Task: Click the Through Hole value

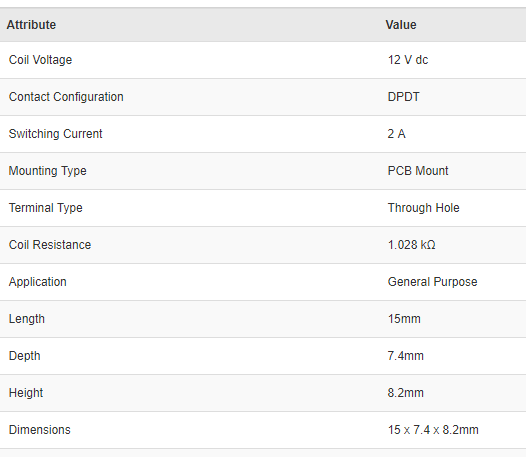Action: point(424,208)
